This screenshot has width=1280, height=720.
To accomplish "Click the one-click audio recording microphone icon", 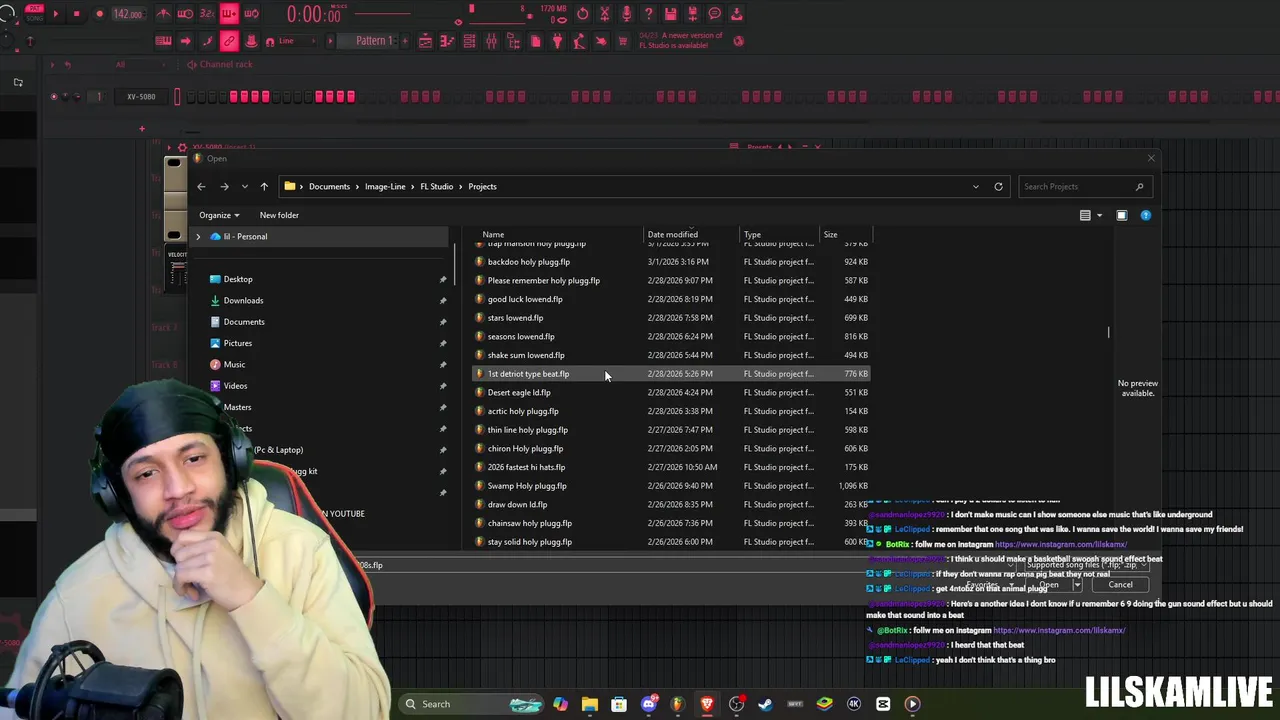I will coord(627,14).
